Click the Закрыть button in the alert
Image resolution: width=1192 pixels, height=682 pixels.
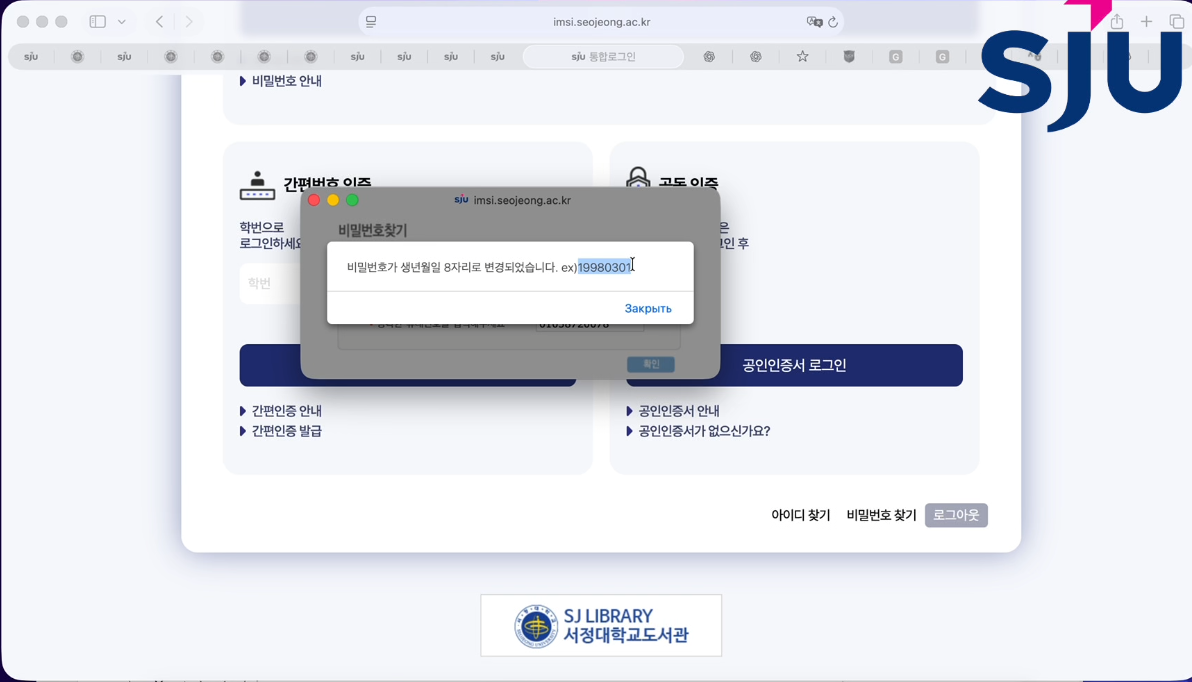(x=647, y=308)
